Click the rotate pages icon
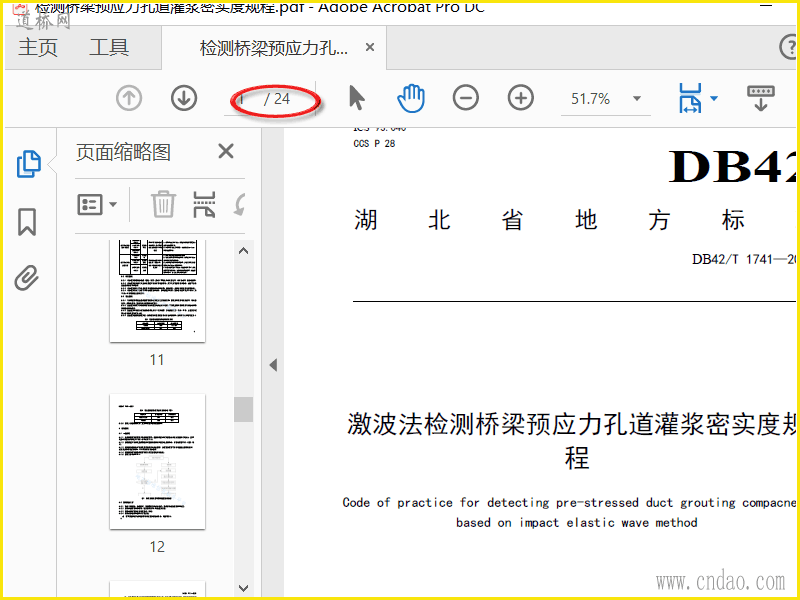Viewport: 800px width, 600px height. point(240,204)
